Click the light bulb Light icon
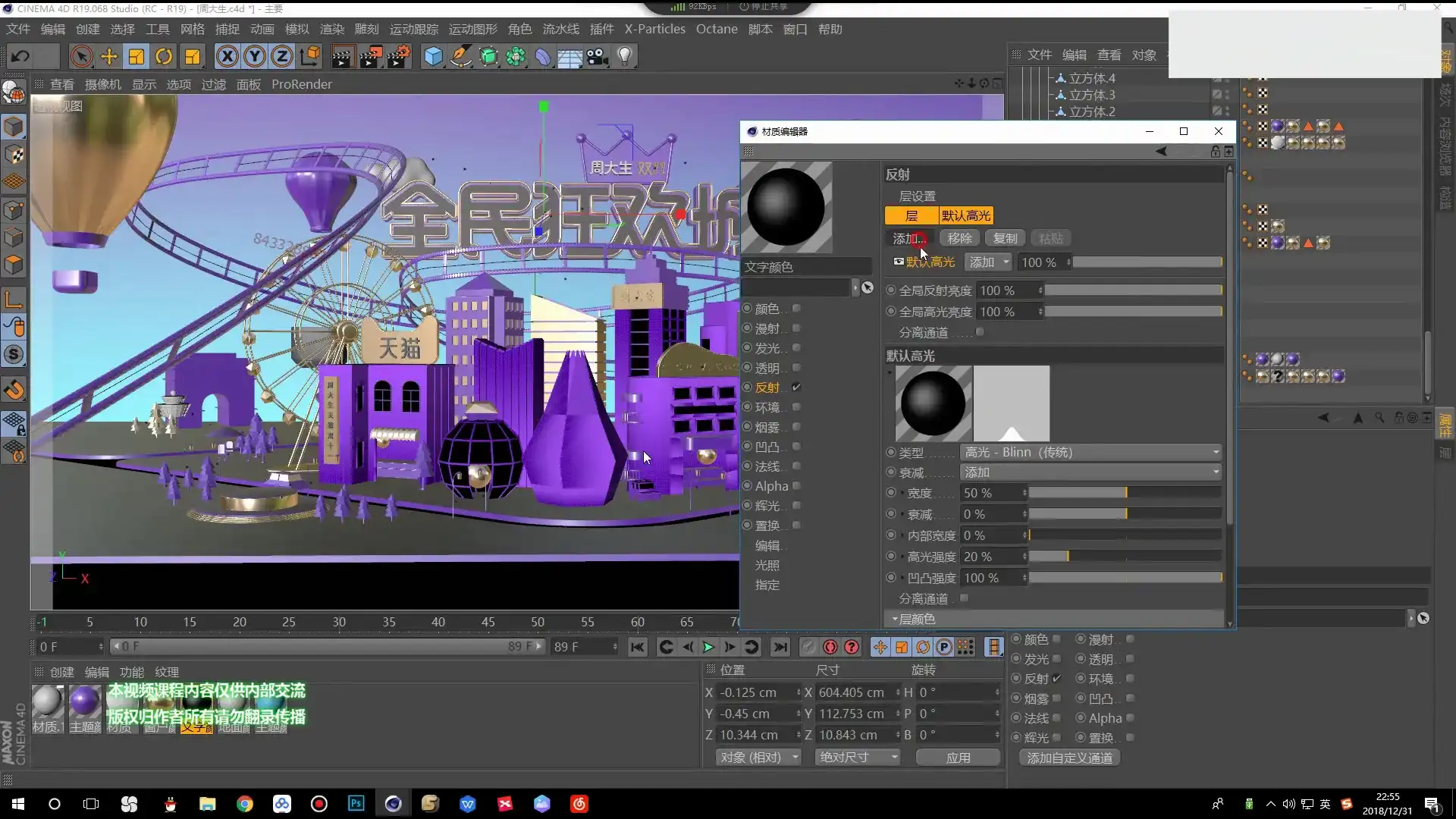Image resolution: width=1456 pixels, height=819 pixels. tap(624, 57)
